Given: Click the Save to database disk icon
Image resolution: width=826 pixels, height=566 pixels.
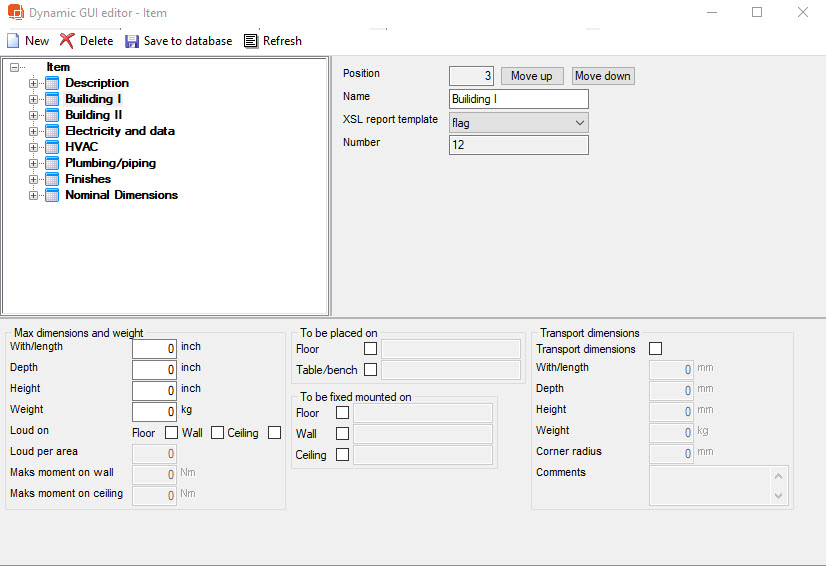Looking at the screenshot, I should tap(132, 41).
